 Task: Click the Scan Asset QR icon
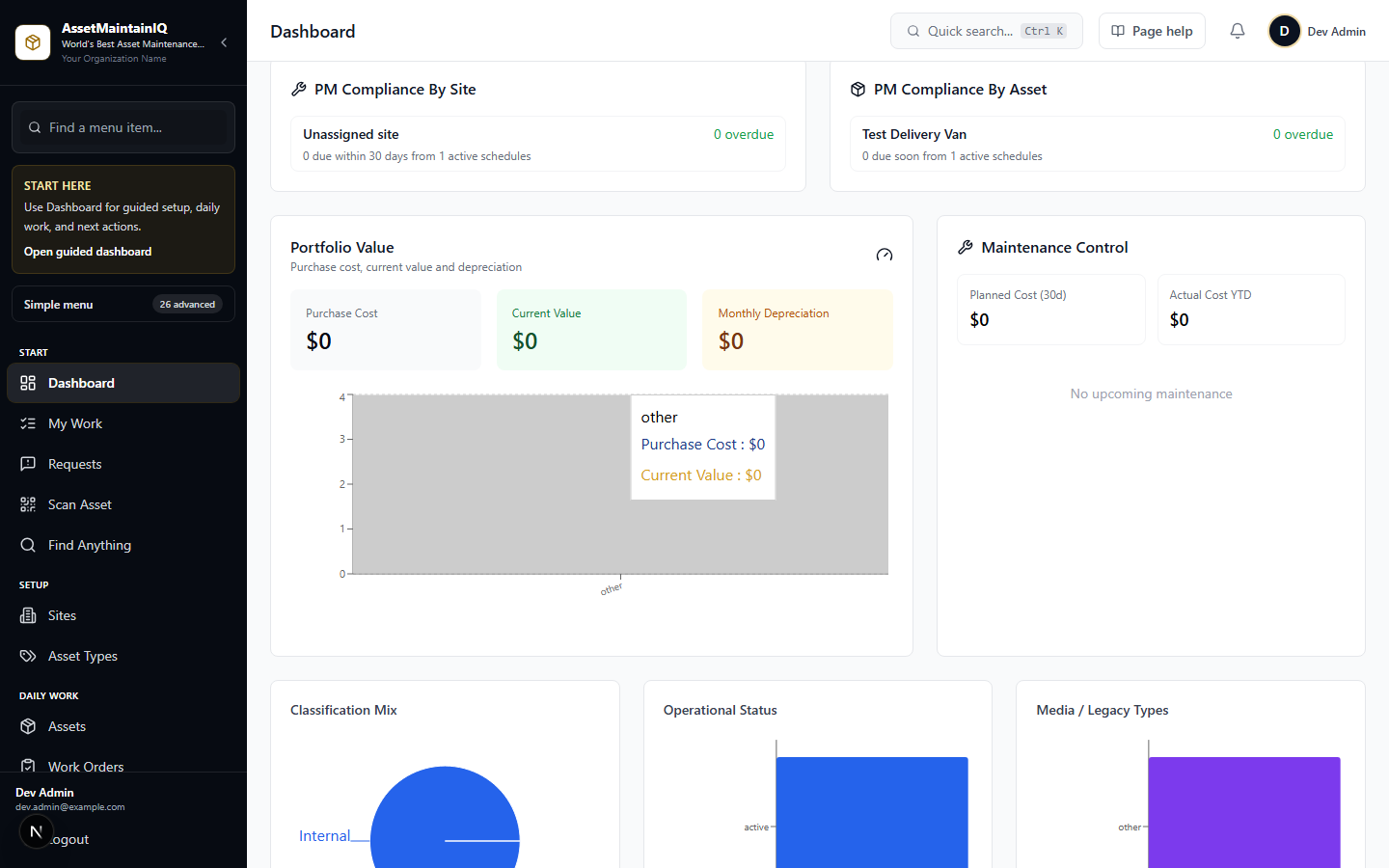(28, 504)
